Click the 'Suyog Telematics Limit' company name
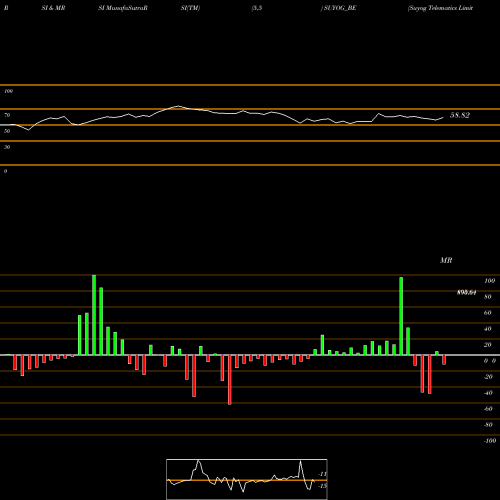The height and width of the screenshot is (500, 500). click(x=440, y=8)
